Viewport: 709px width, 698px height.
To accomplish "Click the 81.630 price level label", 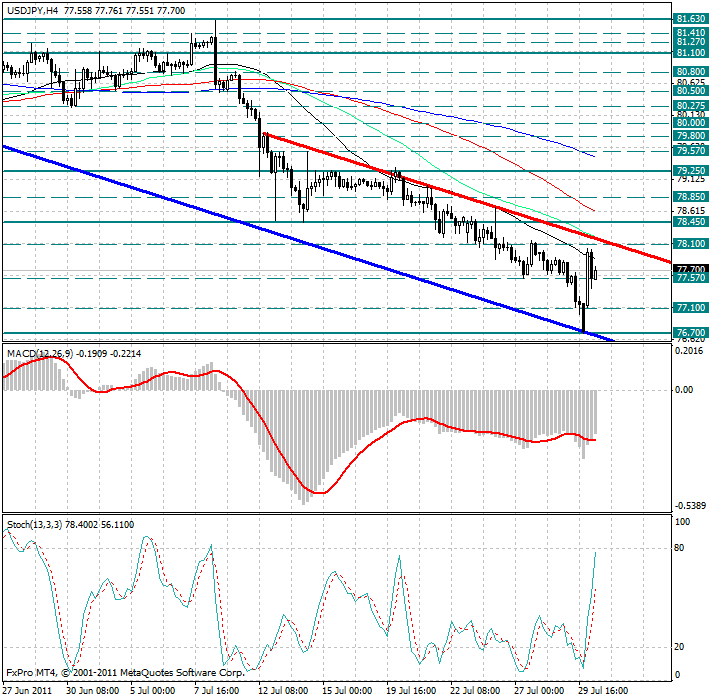I will 691,19.
